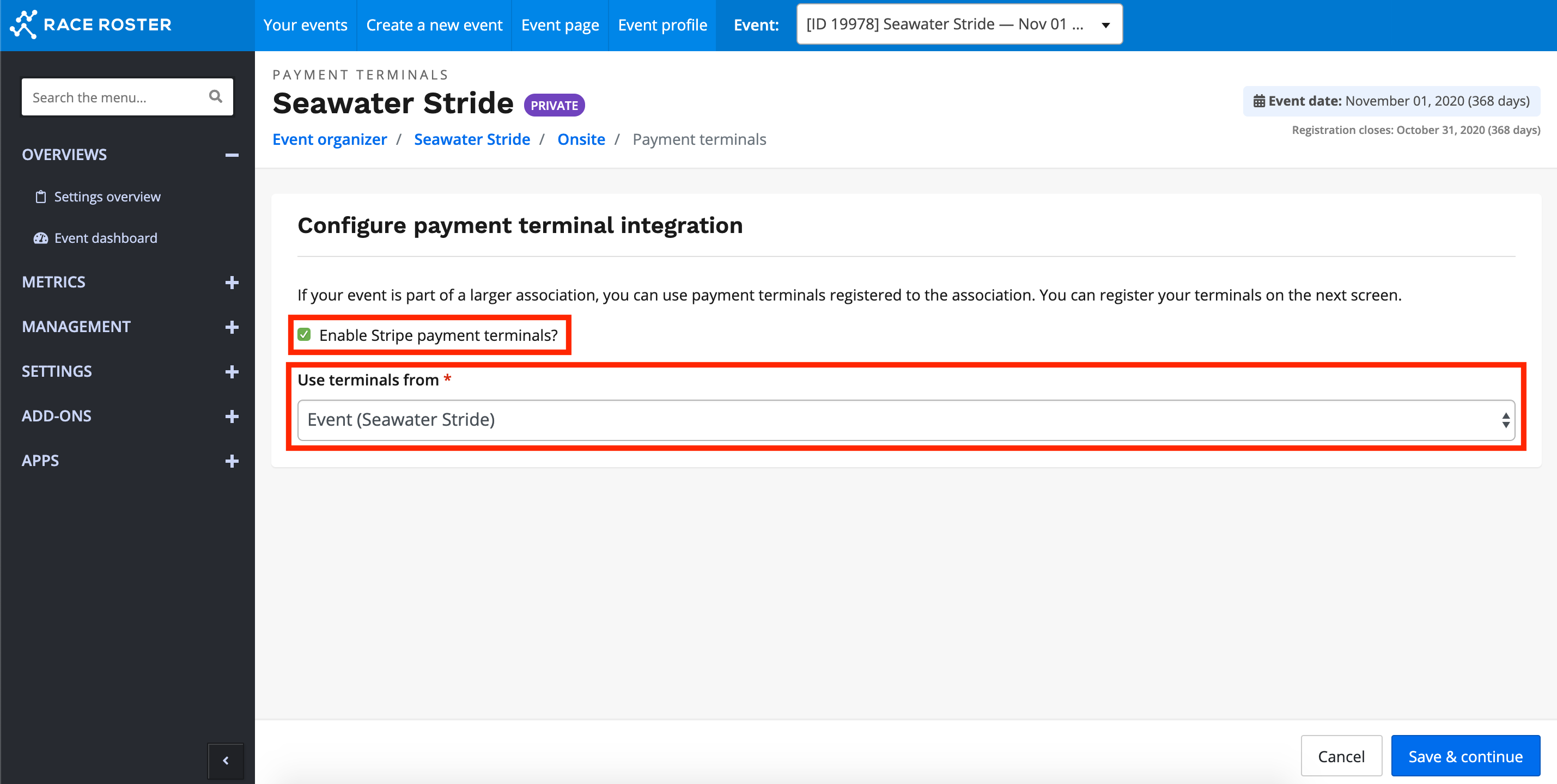Click the search magnifier icon

coord(215,97)
